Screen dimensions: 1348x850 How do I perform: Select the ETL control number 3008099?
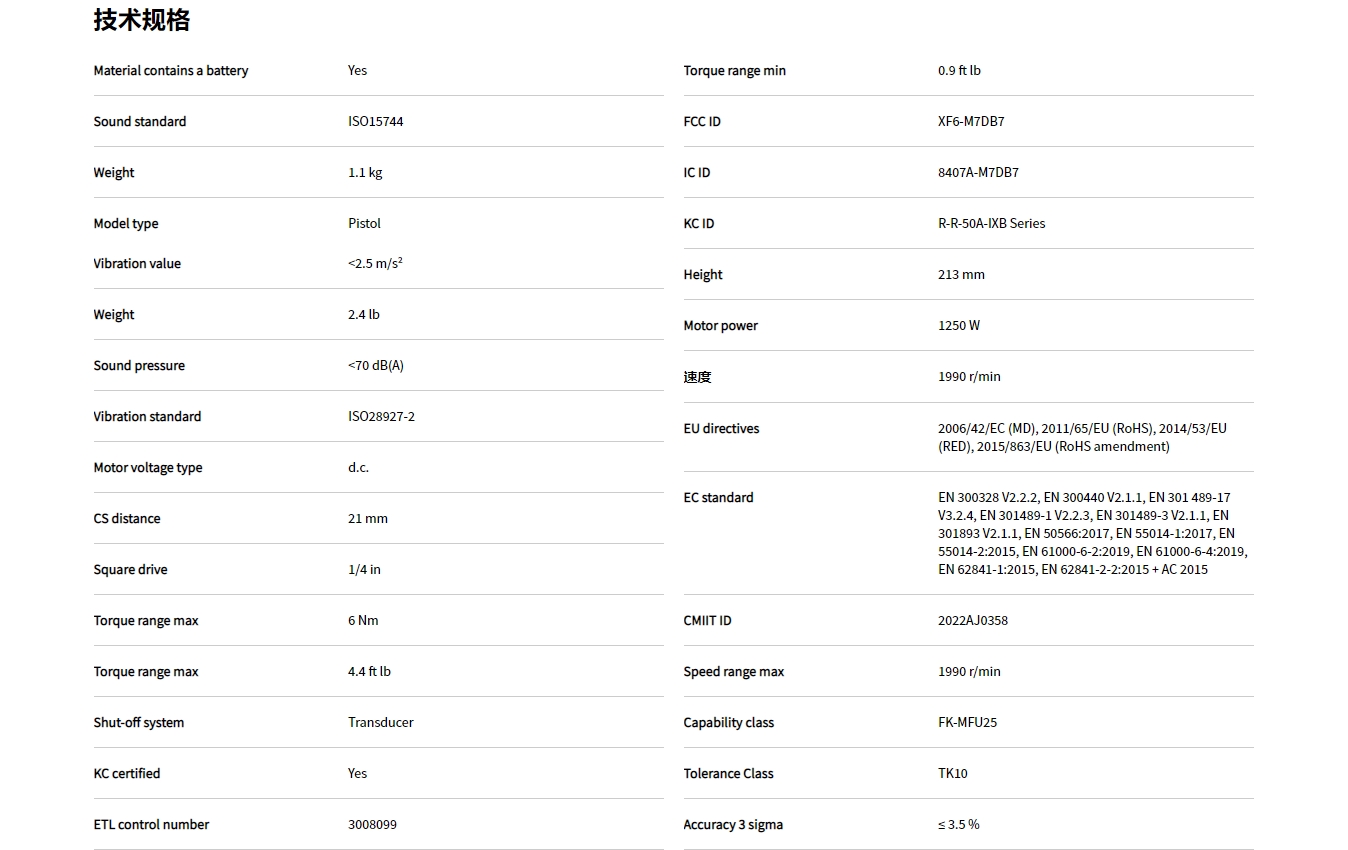coord(372,825)
